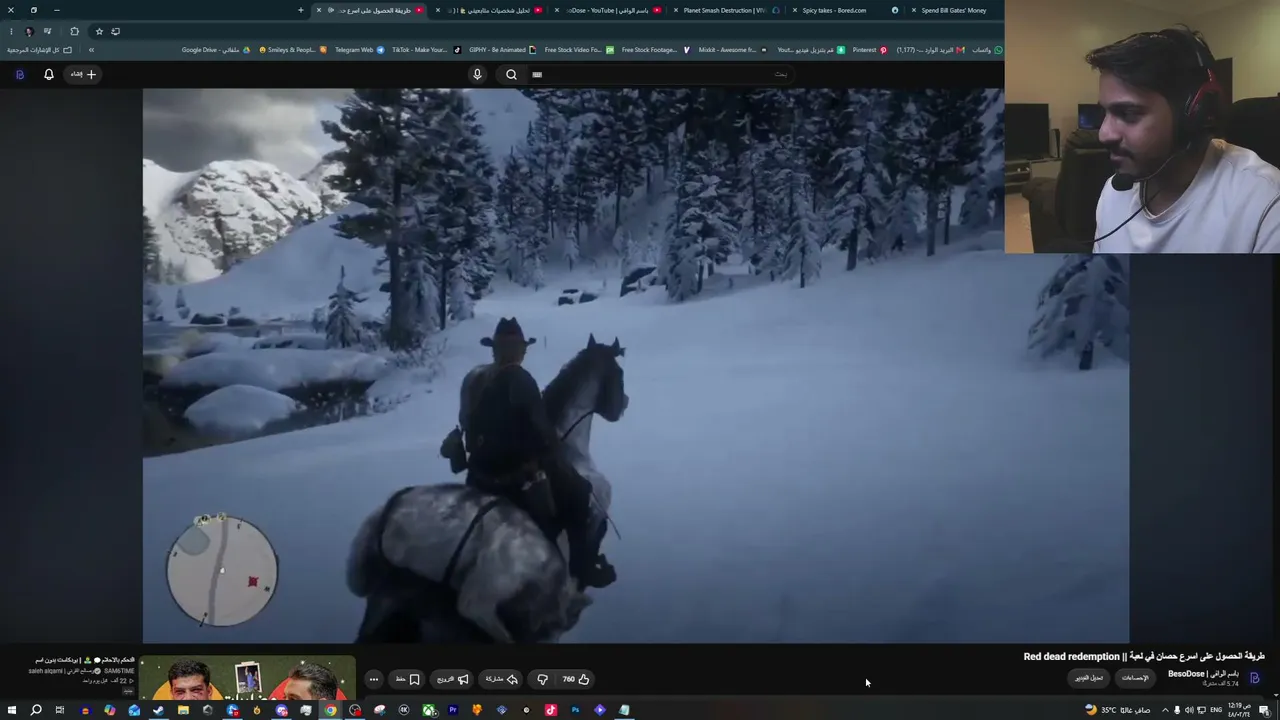Switch to the Spend Bill Gates' Money tab
This screenshot has width=1280, height=720.
point(955,10)
